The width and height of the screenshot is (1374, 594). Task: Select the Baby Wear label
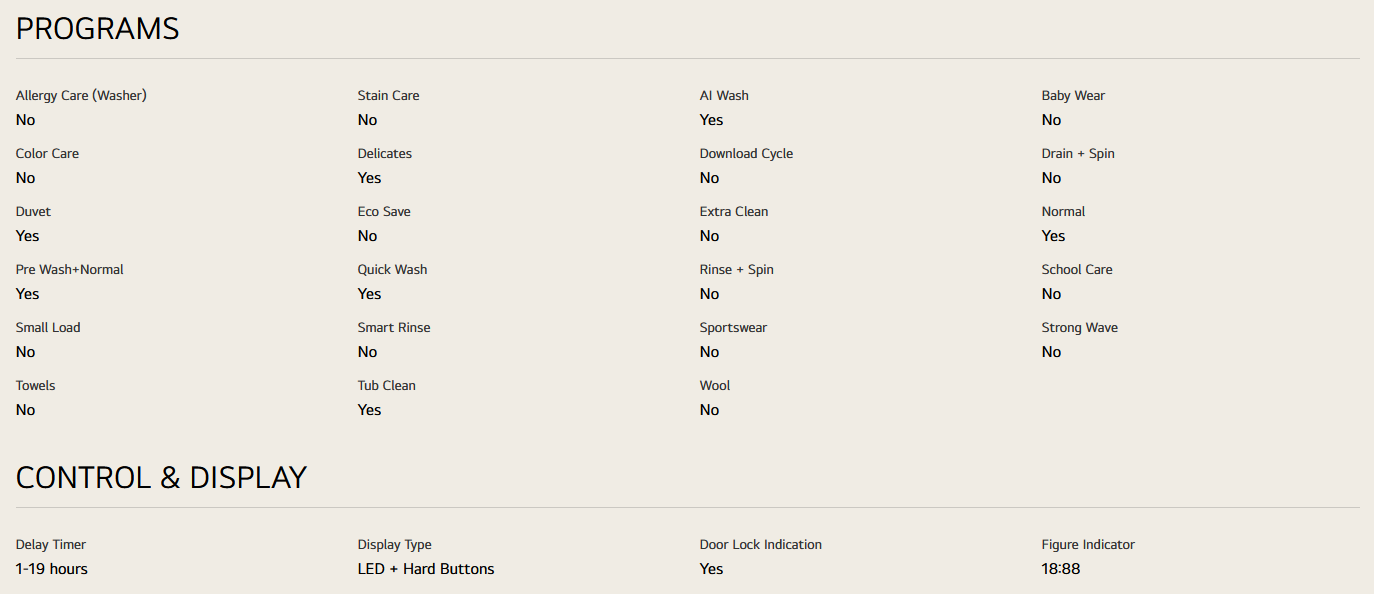pos(1073,96)
